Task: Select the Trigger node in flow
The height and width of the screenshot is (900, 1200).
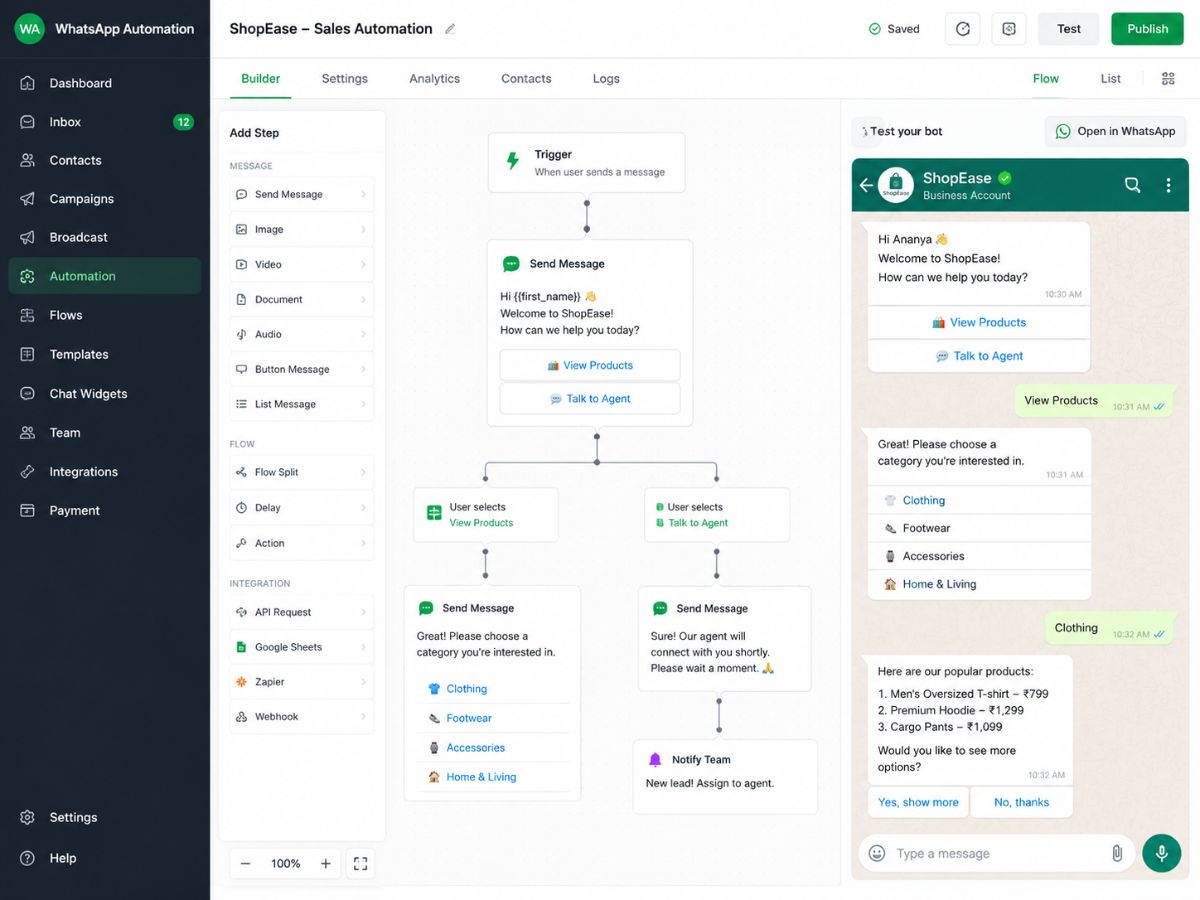Action: tap(587, 163)
